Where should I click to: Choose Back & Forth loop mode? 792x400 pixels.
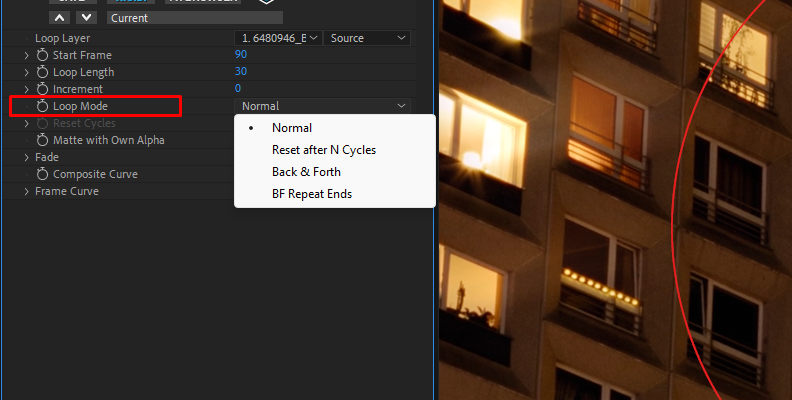(x=306, y=172)
